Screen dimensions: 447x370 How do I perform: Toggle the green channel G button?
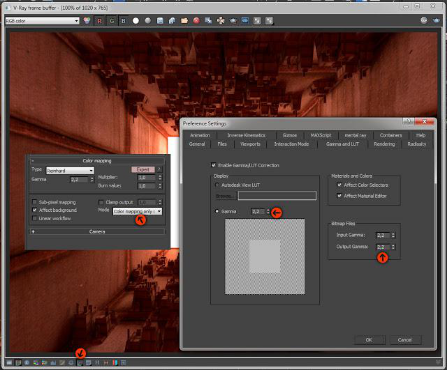[x=112, y=21]
